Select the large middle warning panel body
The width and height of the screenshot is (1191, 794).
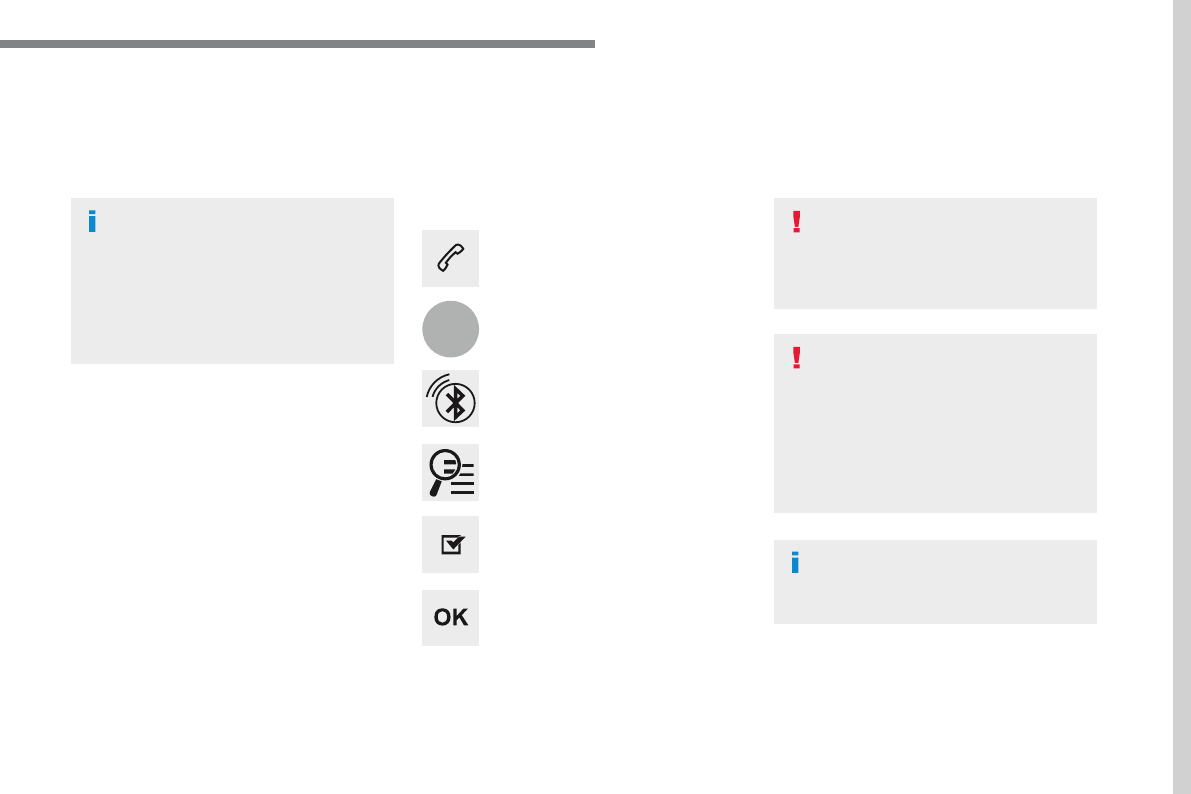click(x=935, y=423)
